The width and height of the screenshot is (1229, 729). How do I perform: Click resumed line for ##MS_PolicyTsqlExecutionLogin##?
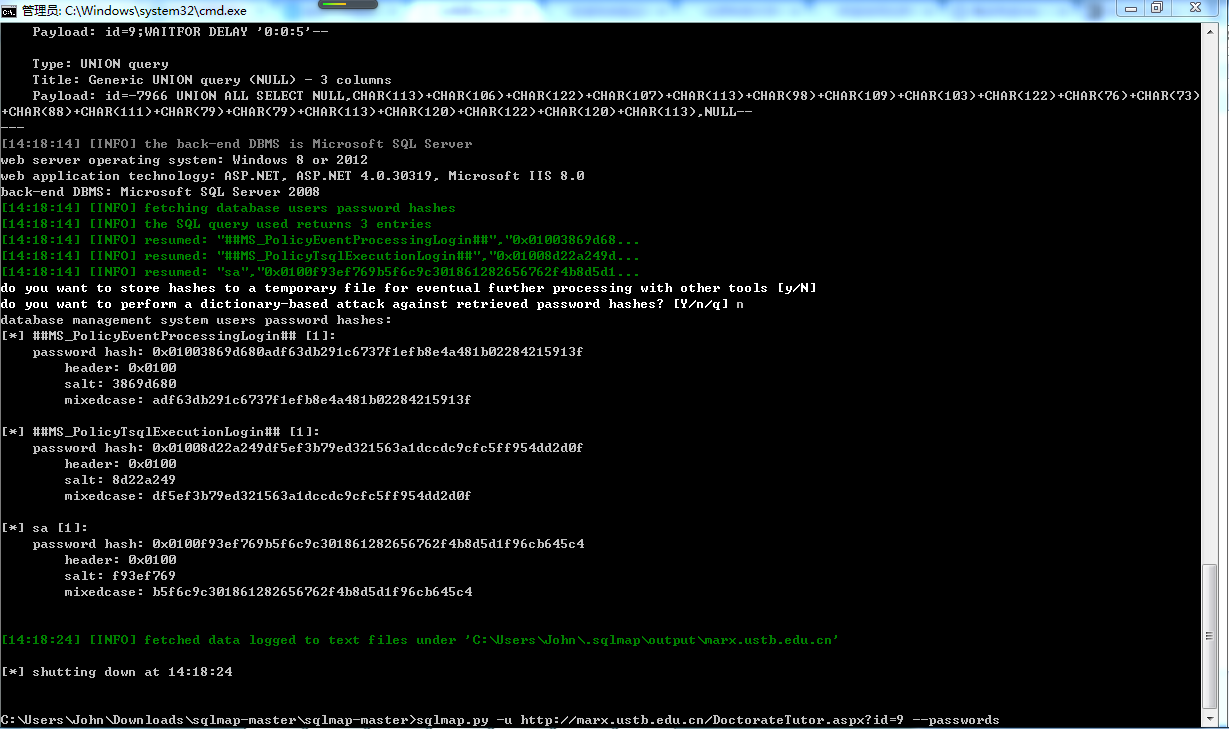[320, 256]
